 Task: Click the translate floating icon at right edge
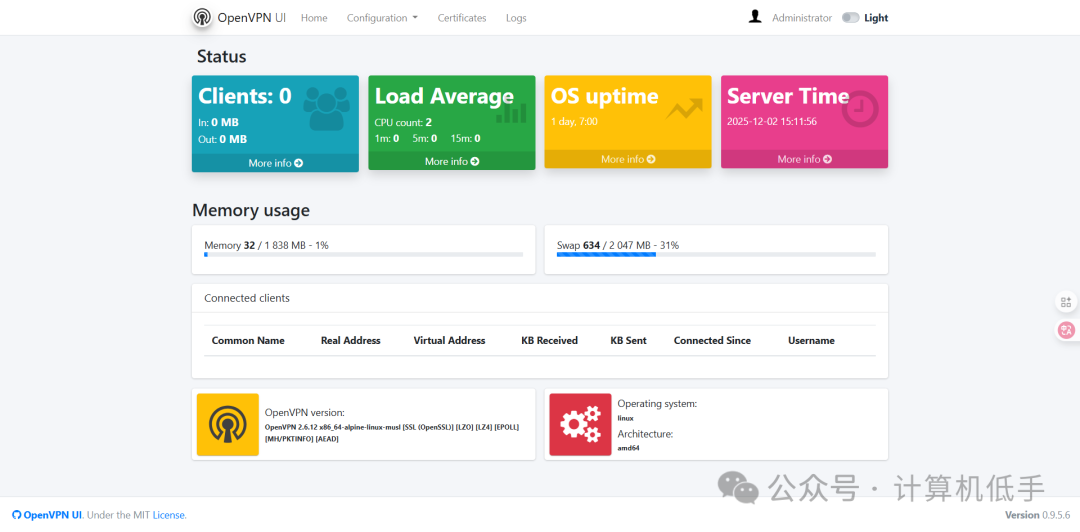pos(1066,330)
